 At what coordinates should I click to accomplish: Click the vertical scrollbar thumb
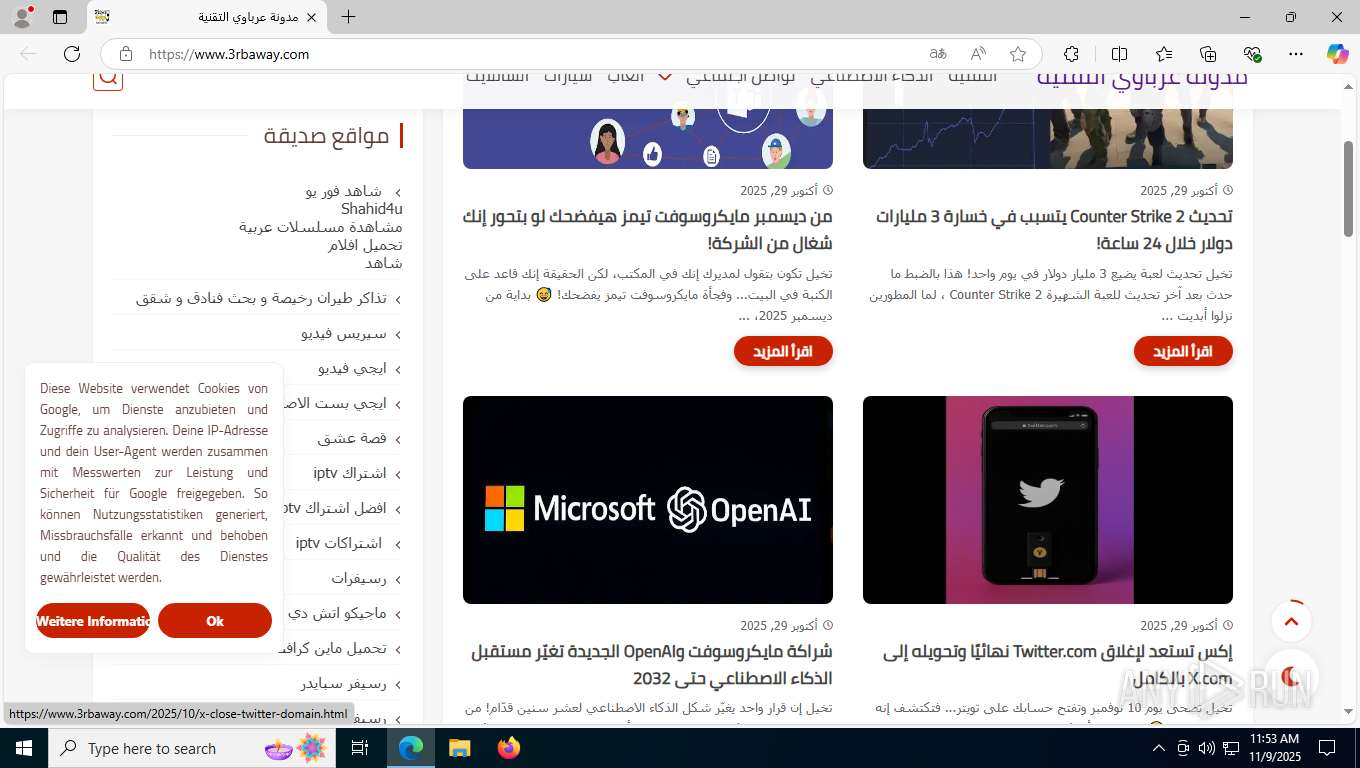click(x=1348, y=188)
